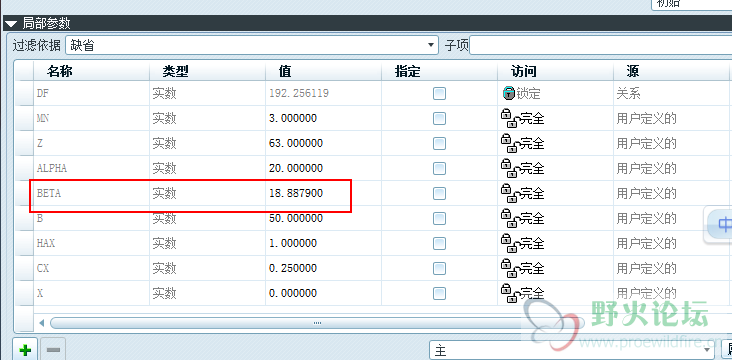Click the value 50.000000 of B
The width and height of the screenshot is (732, 360).
tap(296, 218)
